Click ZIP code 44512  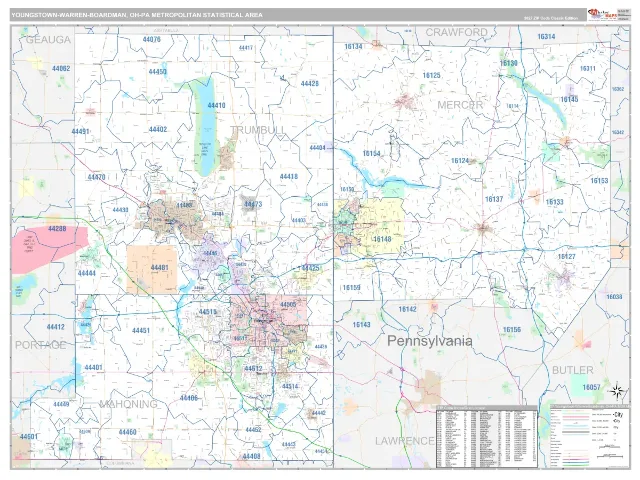pyautogui.click(x=253, y=369)
